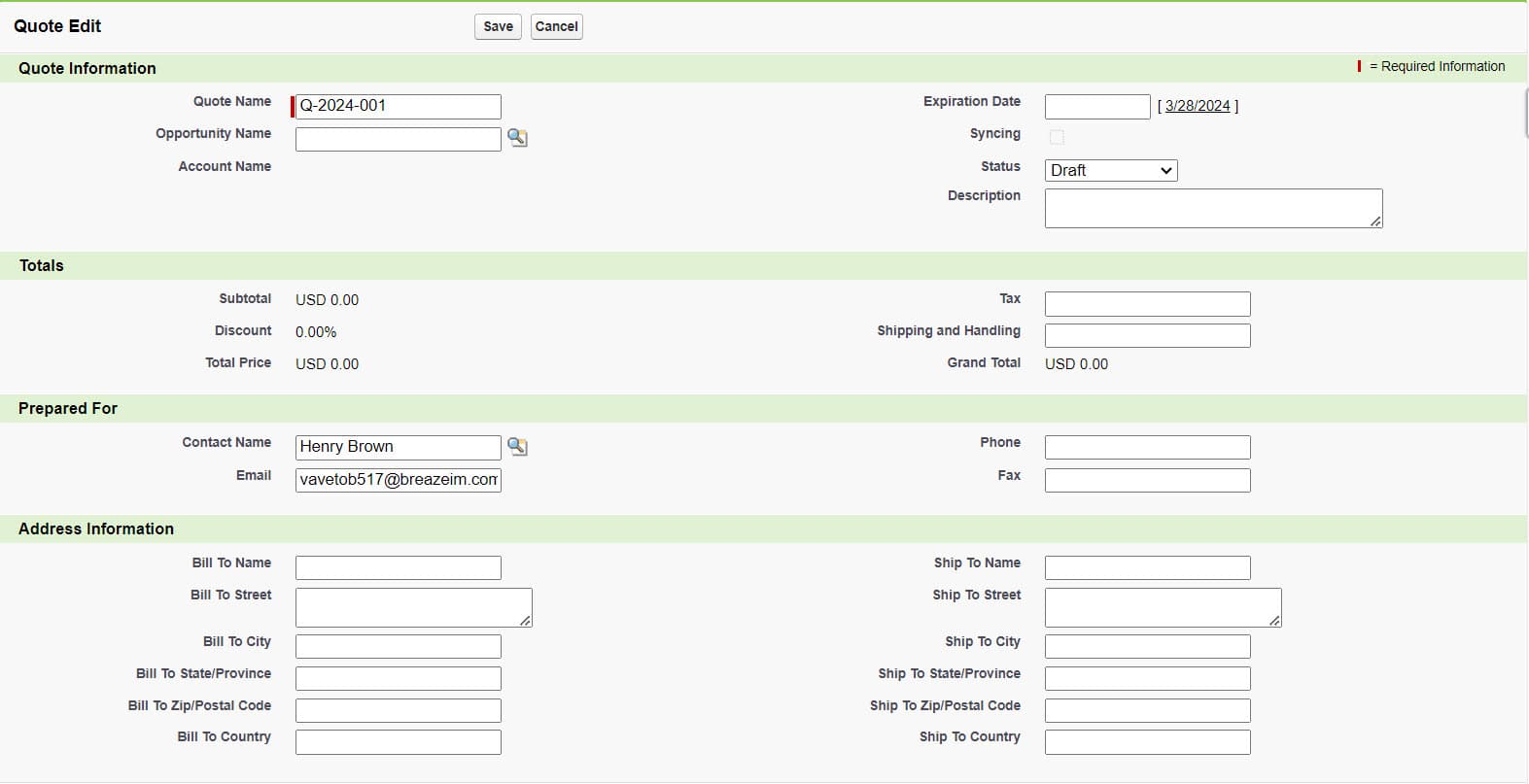Select the Phone input field

1148,447
